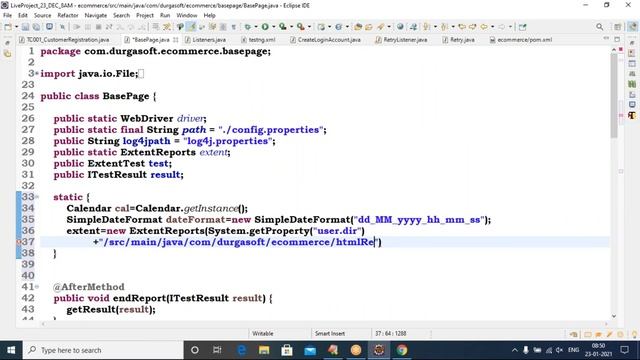Open the New wizard dropdown arrow
The height and width of the screenshot is (360, 640).
(x=16, y=27)
